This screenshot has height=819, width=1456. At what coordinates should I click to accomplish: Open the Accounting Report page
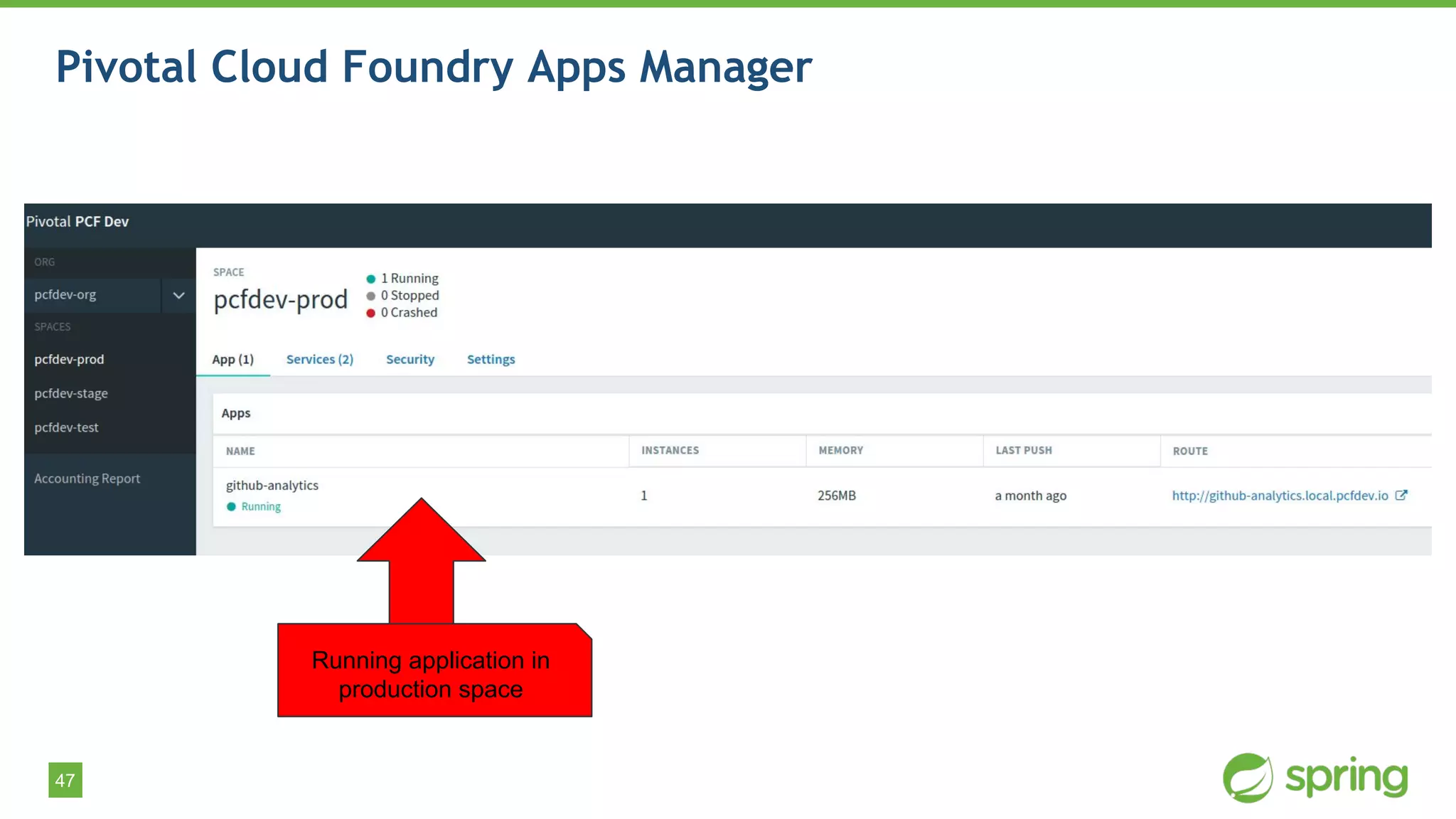tap(87, 478)
